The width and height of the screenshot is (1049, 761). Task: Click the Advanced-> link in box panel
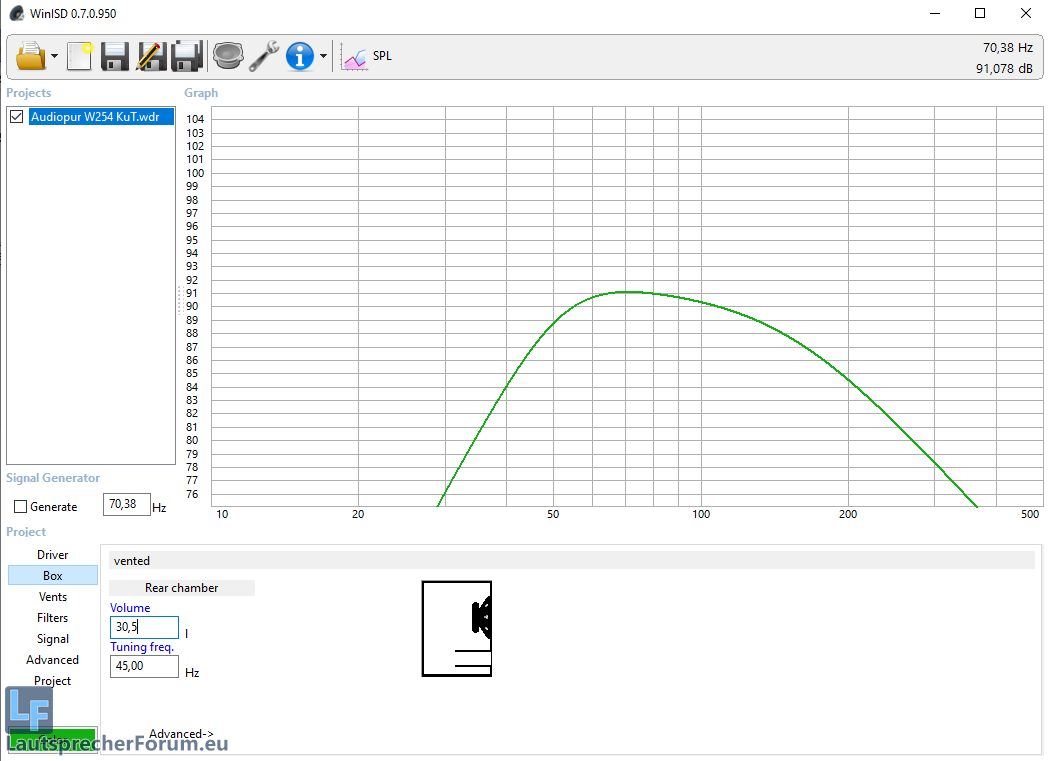181,734
